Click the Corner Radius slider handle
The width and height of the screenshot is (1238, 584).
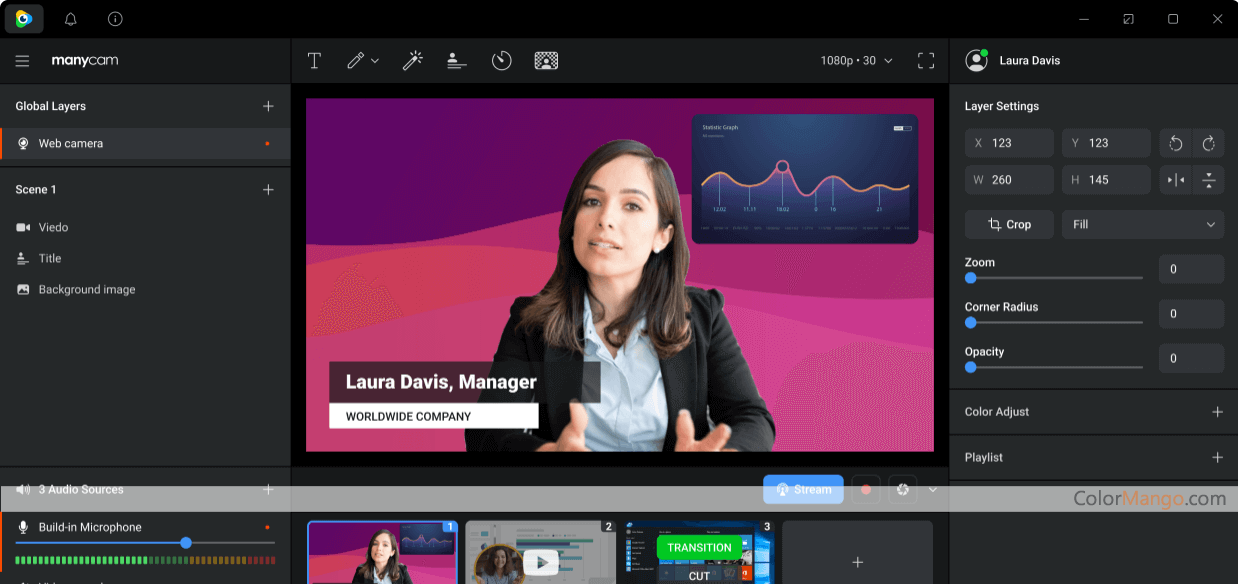[970, 323]
